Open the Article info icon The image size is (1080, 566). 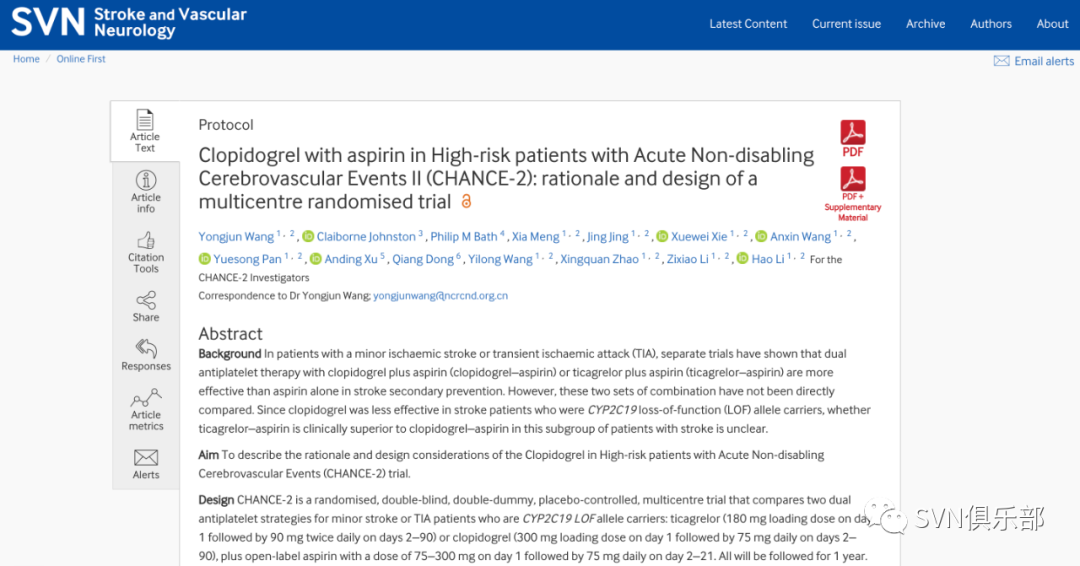coord(145,180)
